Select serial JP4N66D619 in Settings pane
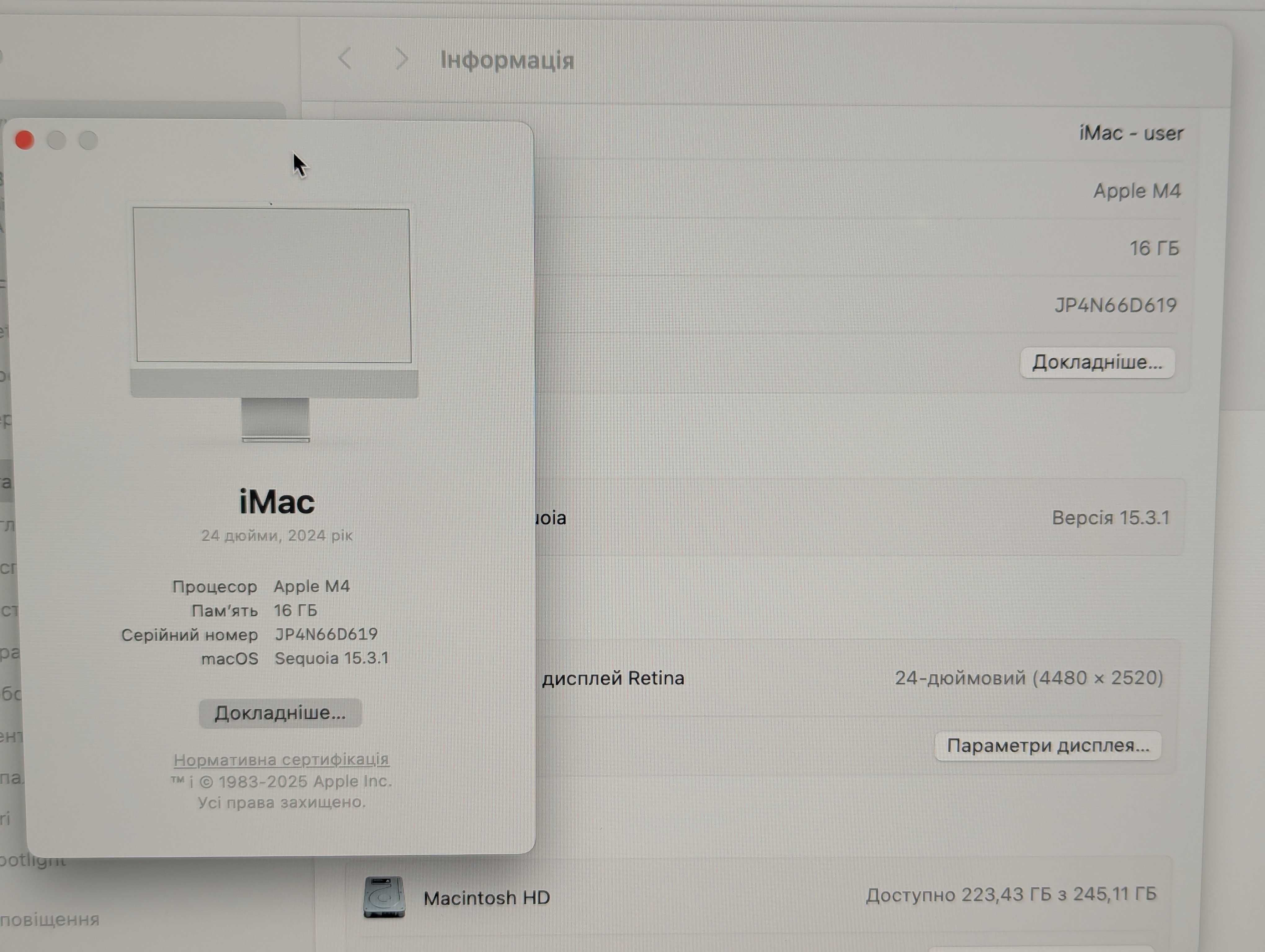1265x952 pixels. 1116,305
